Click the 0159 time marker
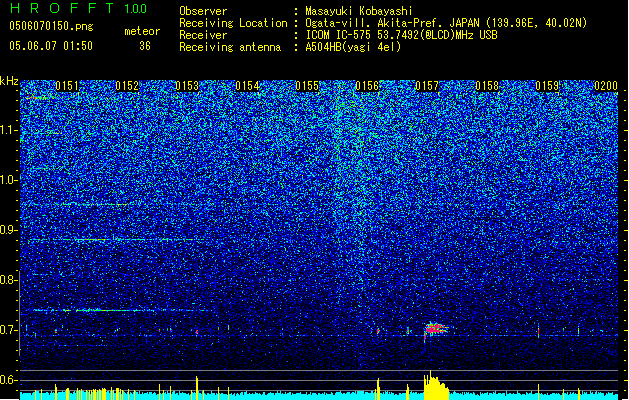 [x=547, y=86]
